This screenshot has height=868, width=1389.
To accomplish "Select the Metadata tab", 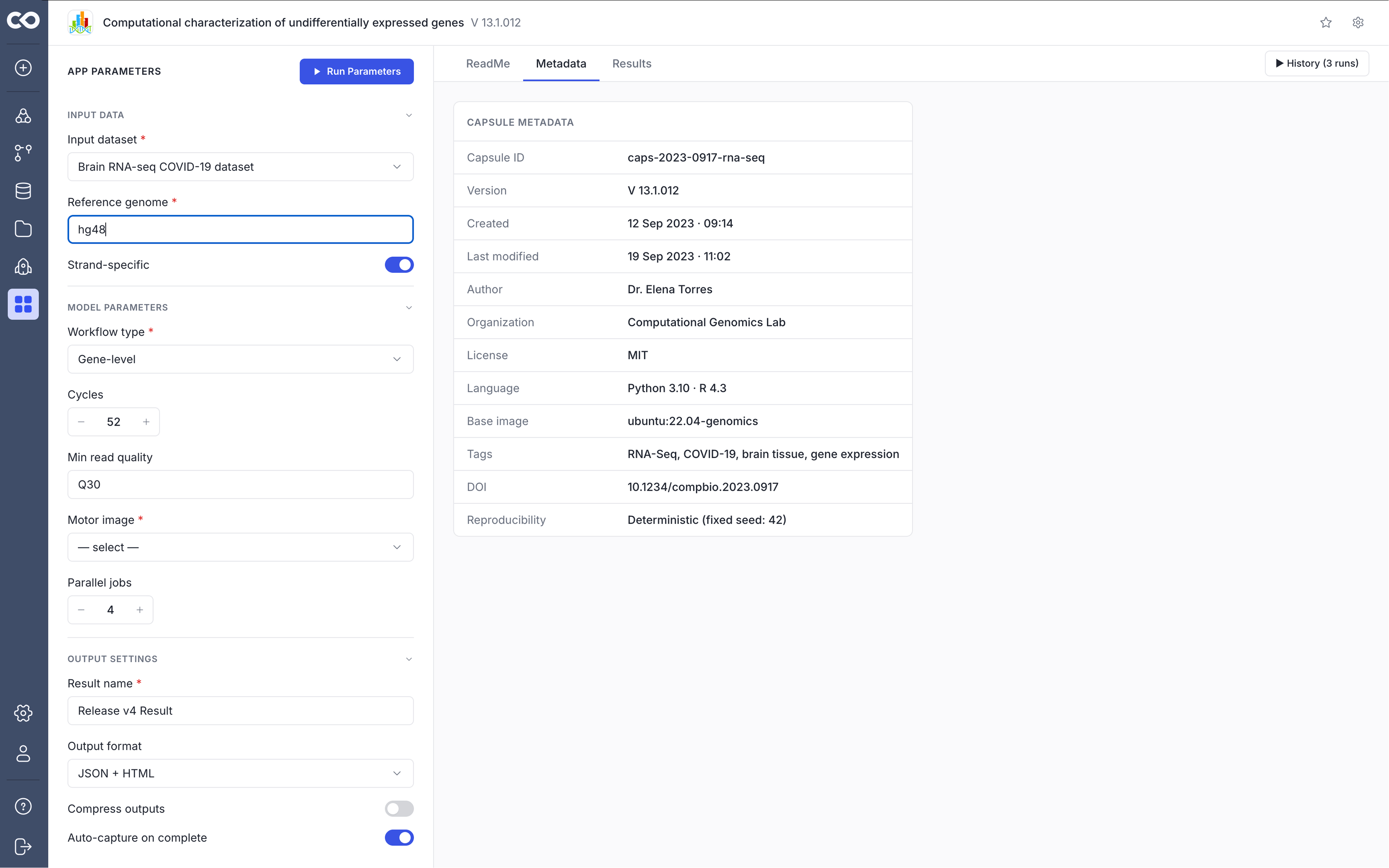I will [561, 64].
